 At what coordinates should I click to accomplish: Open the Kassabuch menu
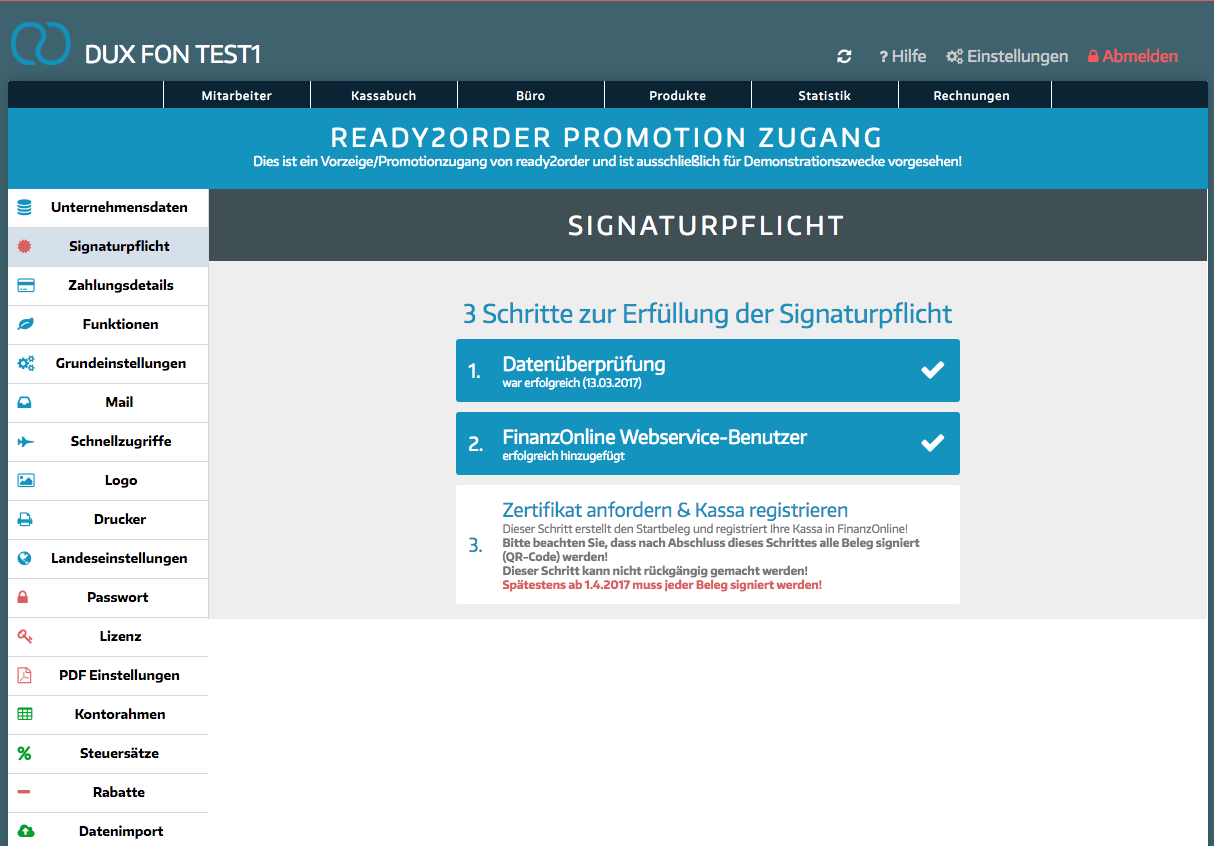pyautogui.click(x=384, y=96)
